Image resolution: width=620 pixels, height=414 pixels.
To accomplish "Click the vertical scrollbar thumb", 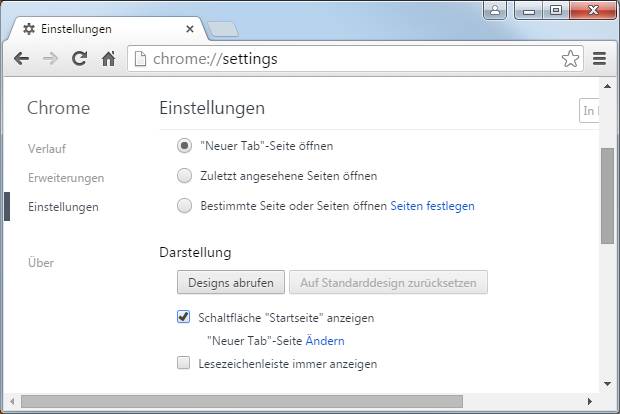I will click(x=607, y=196).
